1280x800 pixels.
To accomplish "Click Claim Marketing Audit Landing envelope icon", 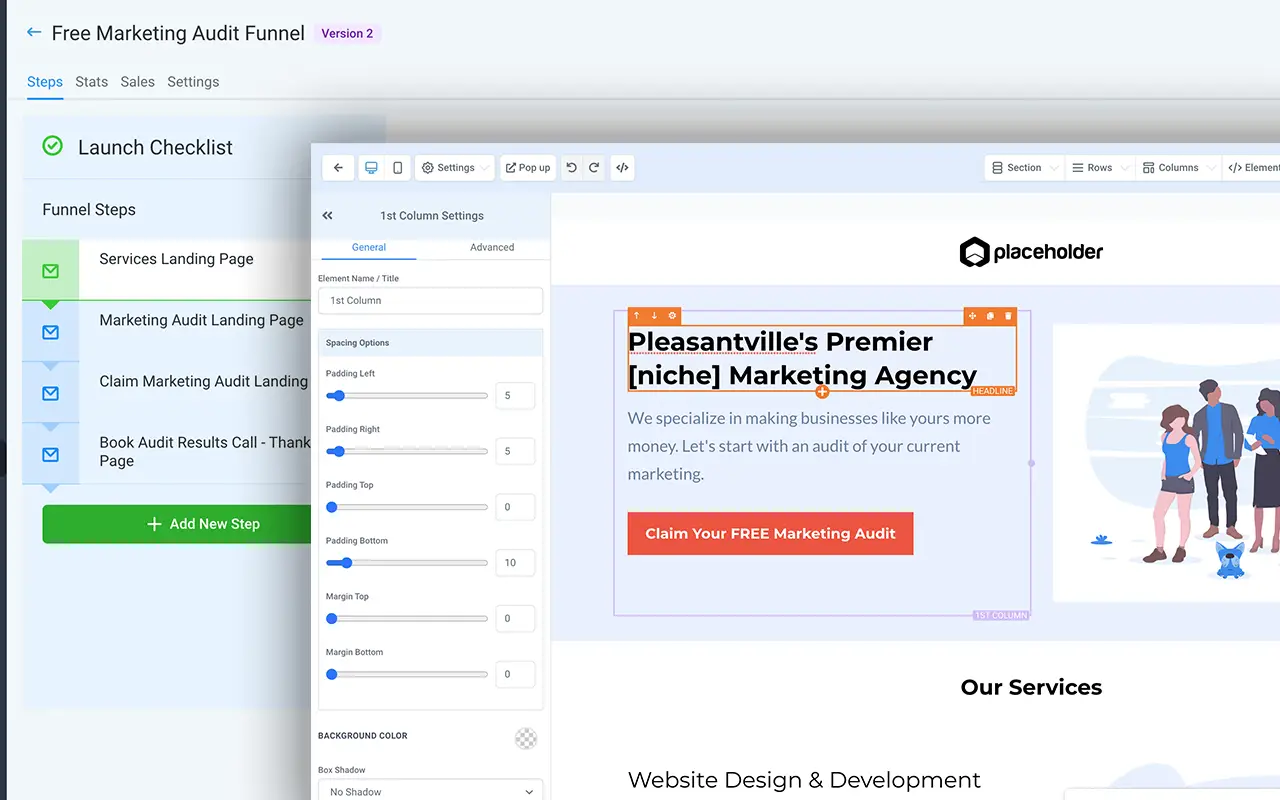I will point(50,393).
